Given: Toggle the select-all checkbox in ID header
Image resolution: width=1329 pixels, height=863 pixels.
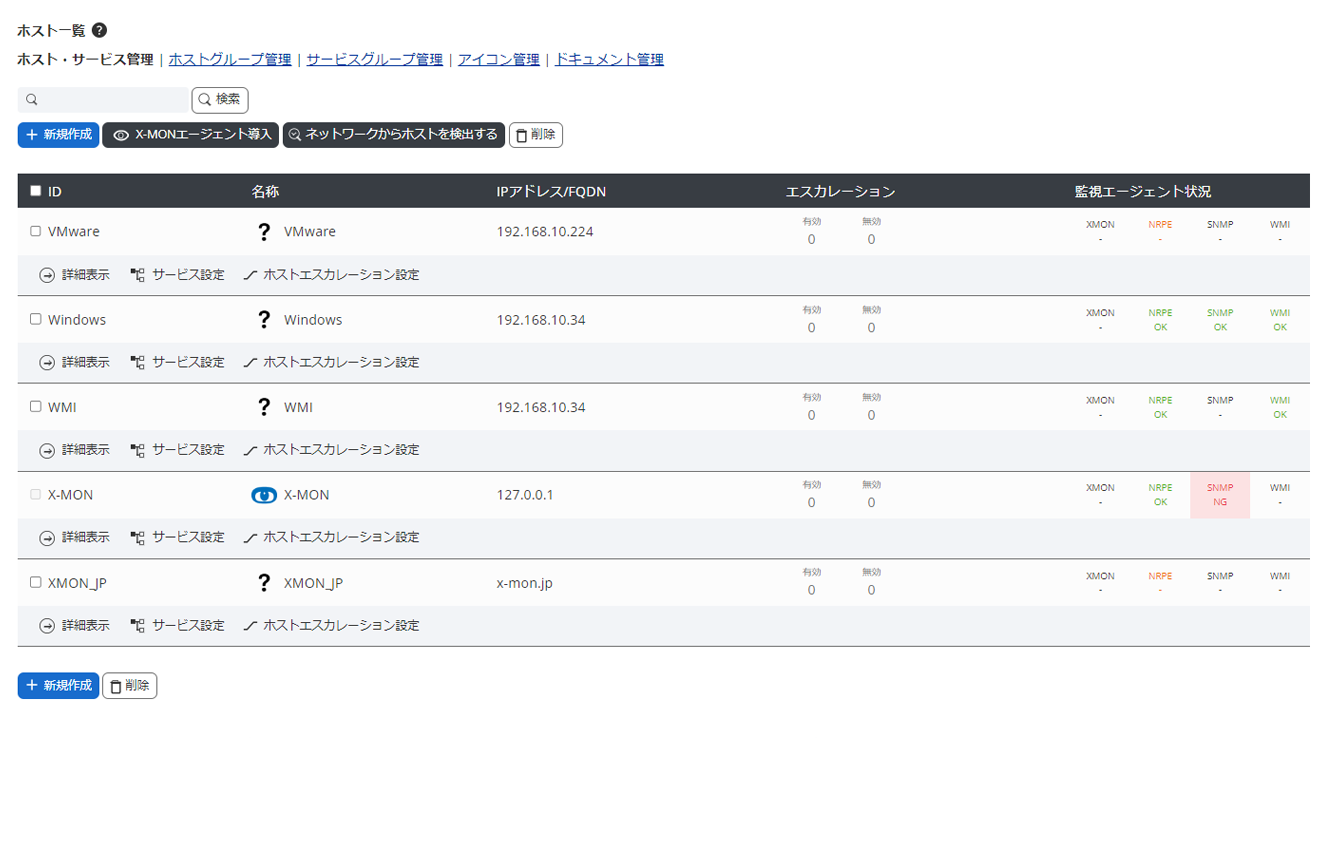Looking at the screenshot, I should point(36,191).
